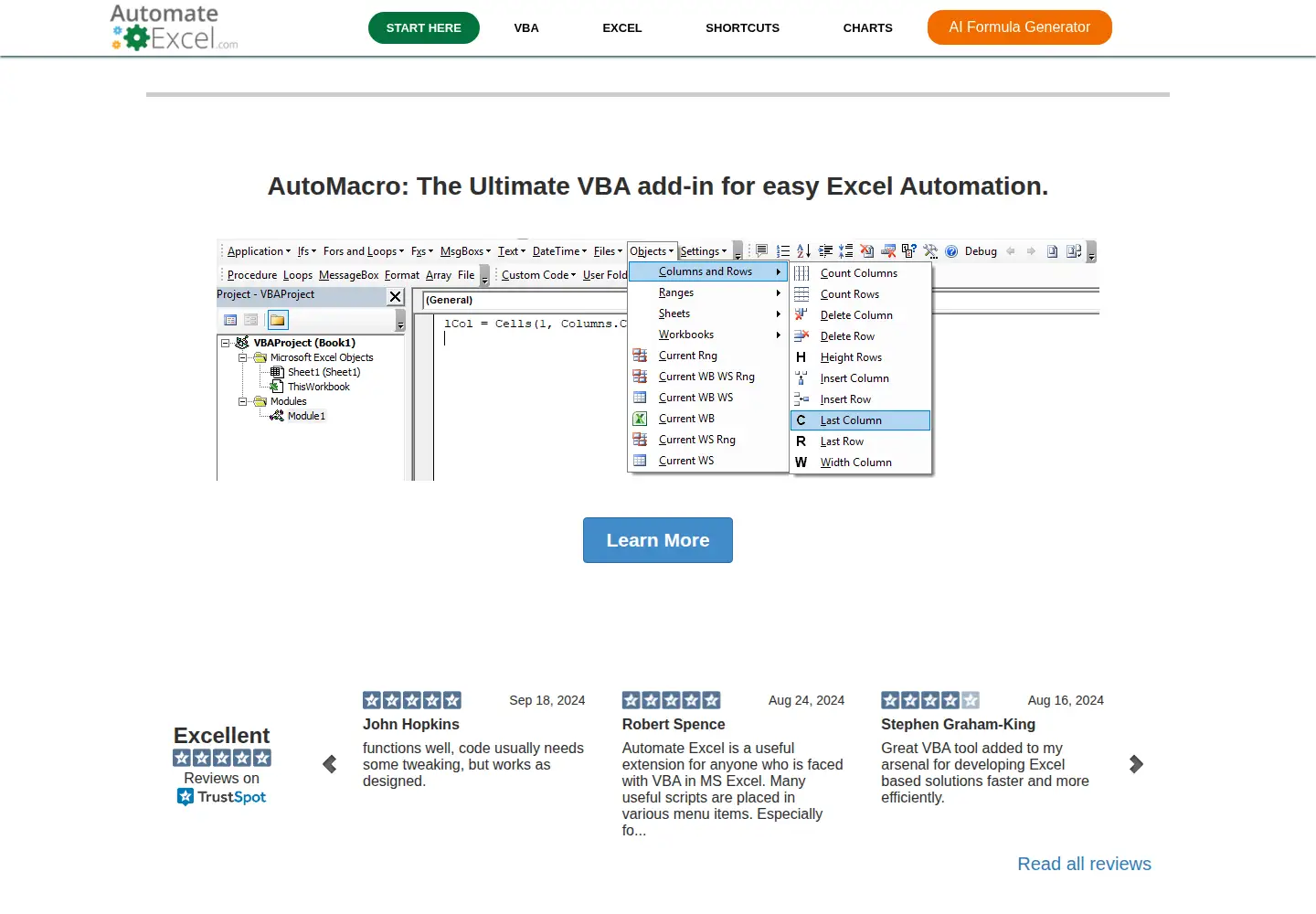Click the numbered list line-numbers icon
The image size is (1316, 914).
(x=783, y=251)
